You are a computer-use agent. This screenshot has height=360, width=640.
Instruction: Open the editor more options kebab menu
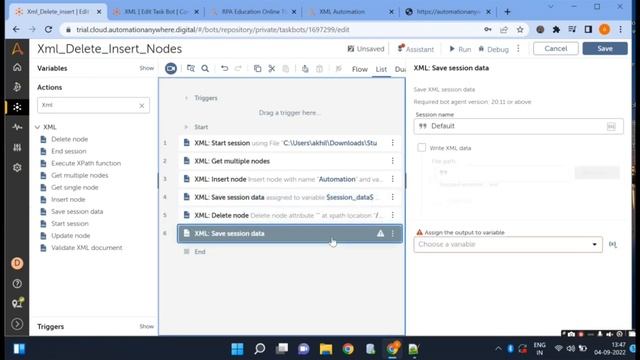coord(518,49)
